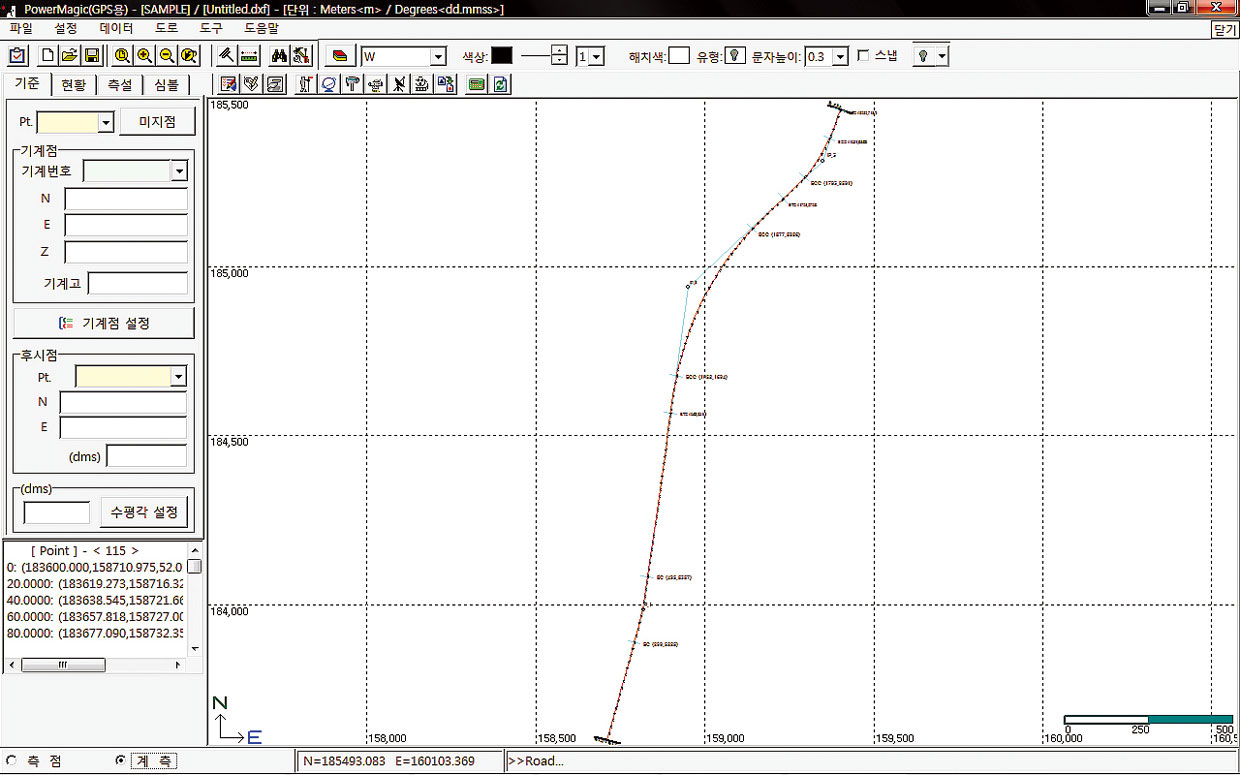Click the black 색상 color swatch
1240x775 pixels.
(502, 56)
